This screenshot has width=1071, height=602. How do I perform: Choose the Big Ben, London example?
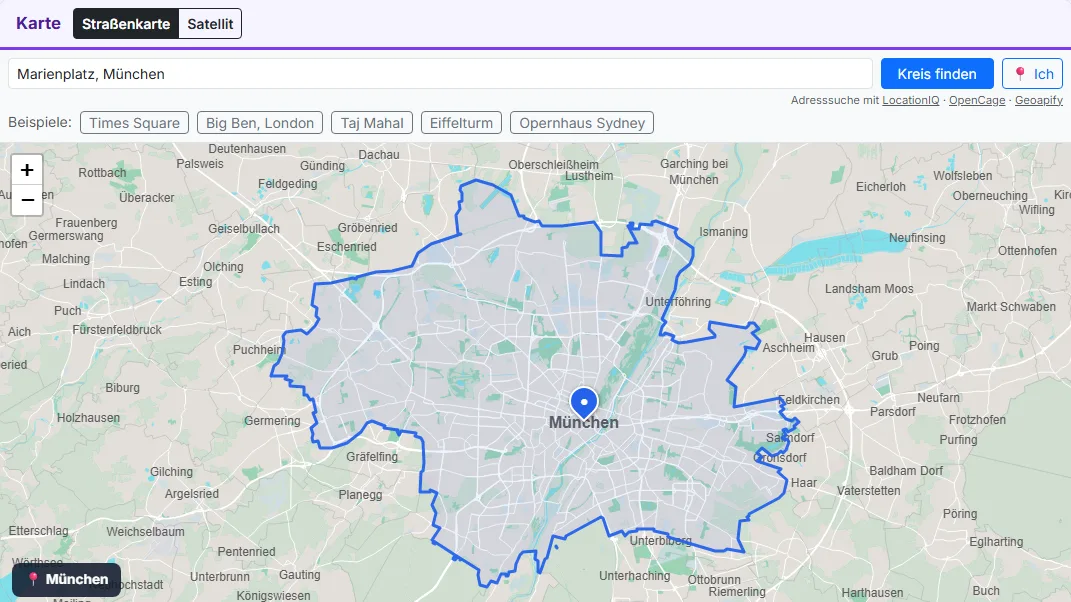pyautogui.click(x=260, y=123)
